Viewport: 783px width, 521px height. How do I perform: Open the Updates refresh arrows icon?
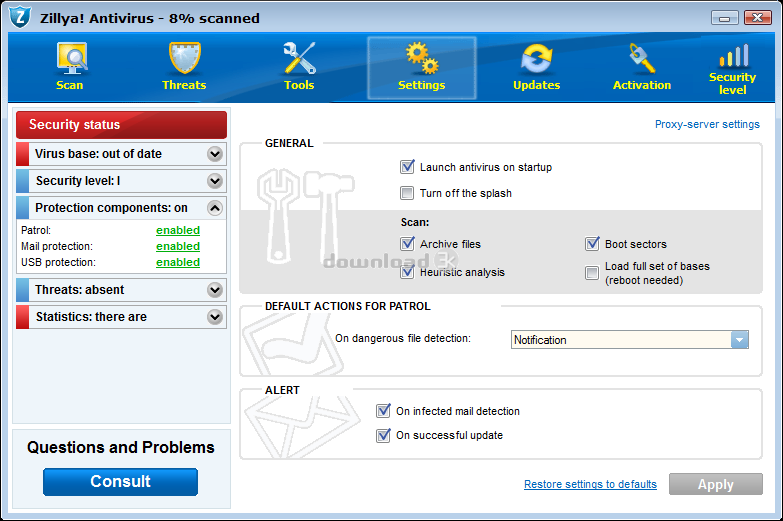click(536, 58)
